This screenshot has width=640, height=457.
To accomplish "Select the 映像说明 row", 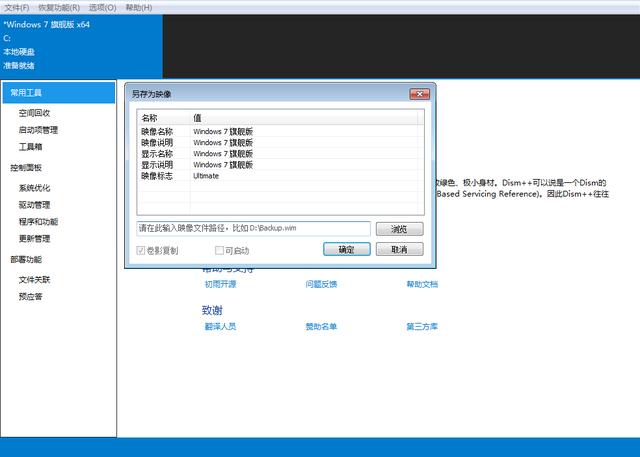I will click(x=278, y=142).
